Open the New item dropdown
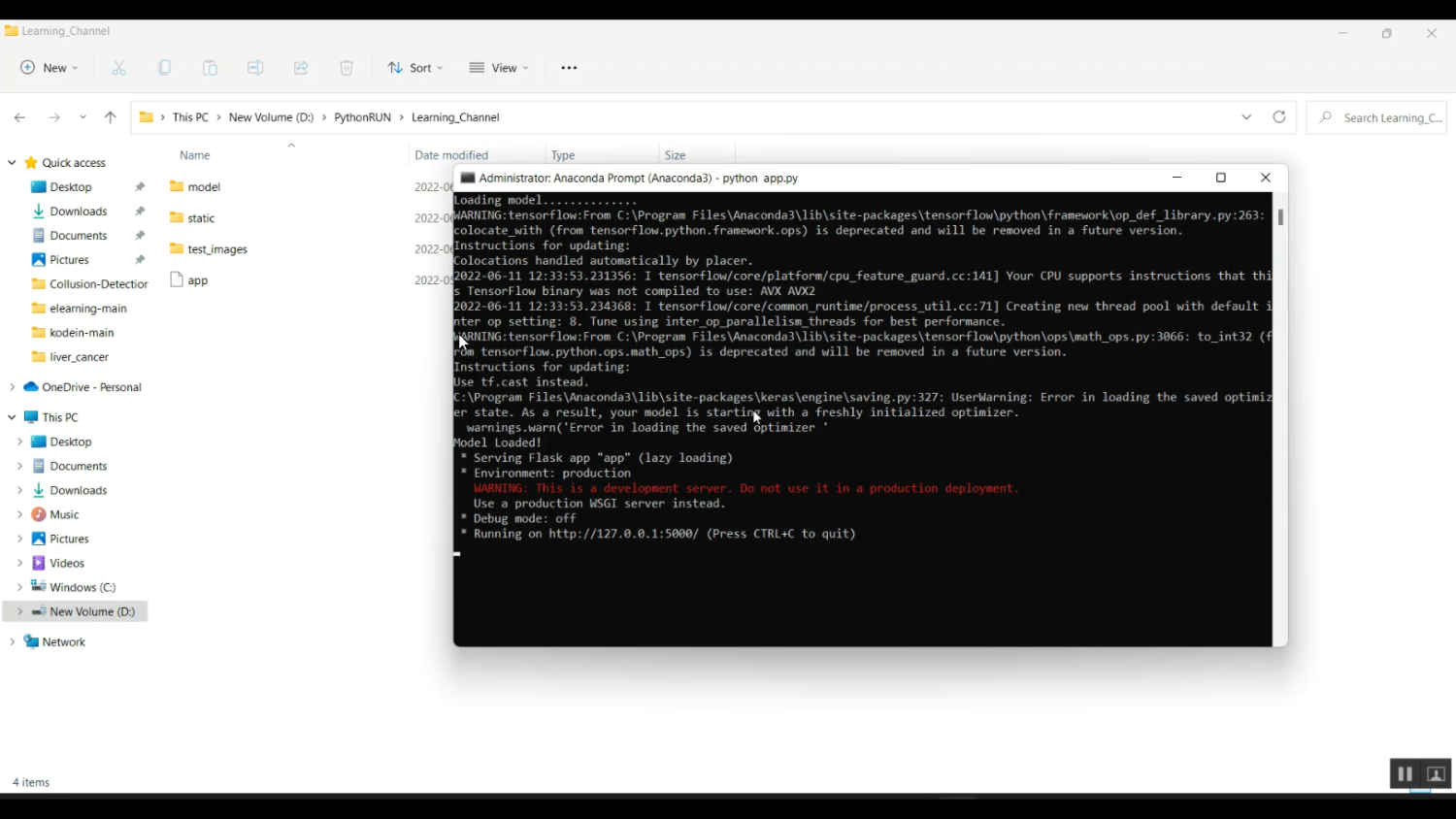This screenshot has width=1456, height=819. coord(50,68)
